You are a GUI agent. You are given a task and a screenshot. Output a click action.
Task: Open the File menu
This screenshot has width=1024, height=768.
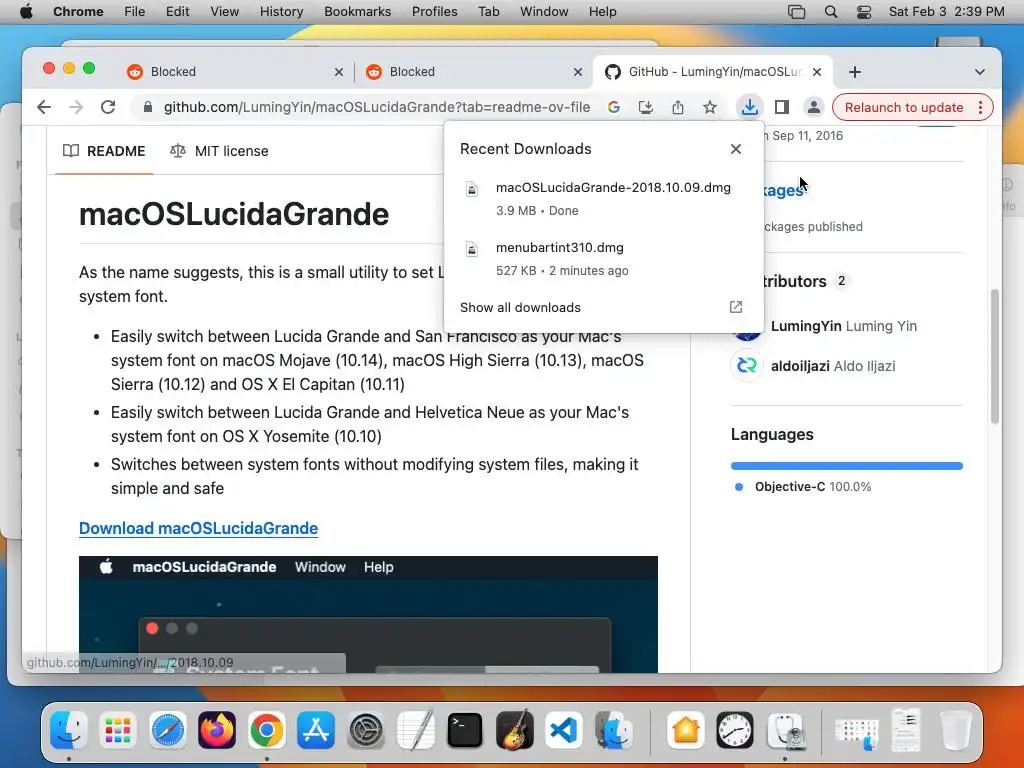135,12
